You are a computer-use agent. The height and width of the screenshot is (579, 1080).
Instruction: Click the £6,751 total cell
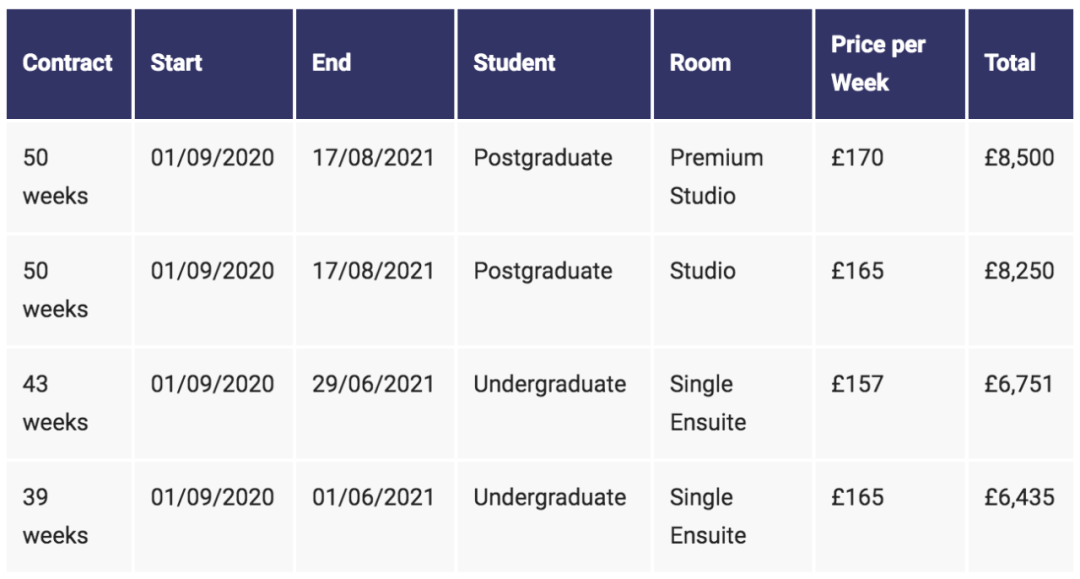pyautogui.click(x=1021, y=403)
